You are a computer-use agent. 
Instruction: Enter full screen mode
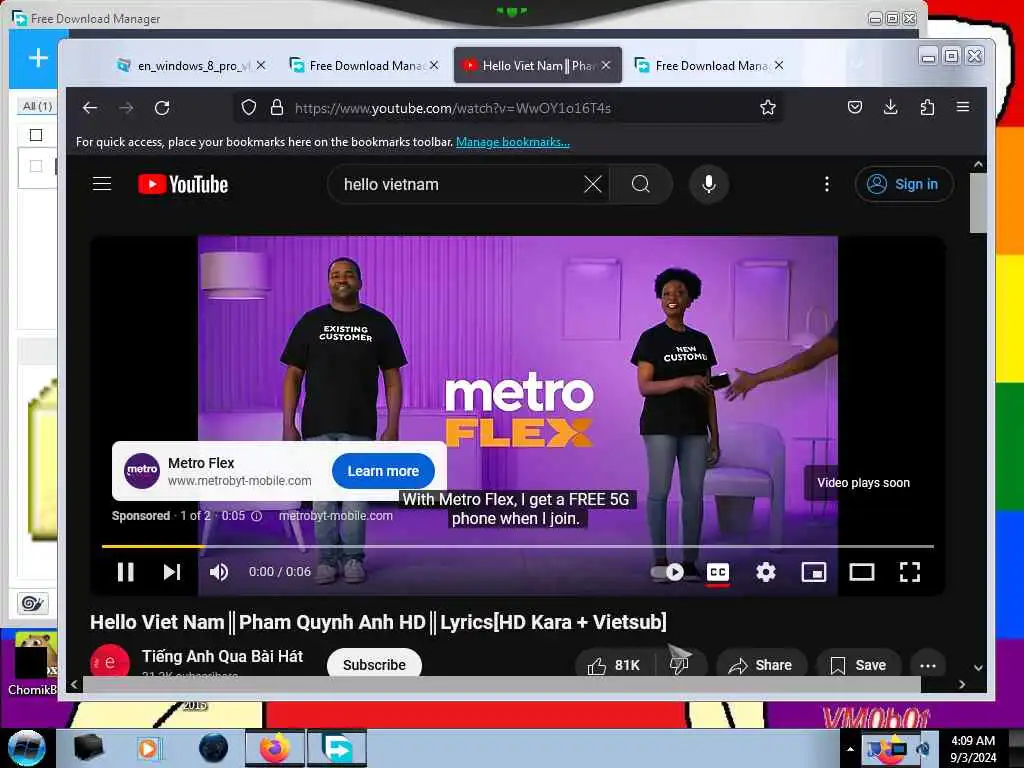(x=910, y=572)
